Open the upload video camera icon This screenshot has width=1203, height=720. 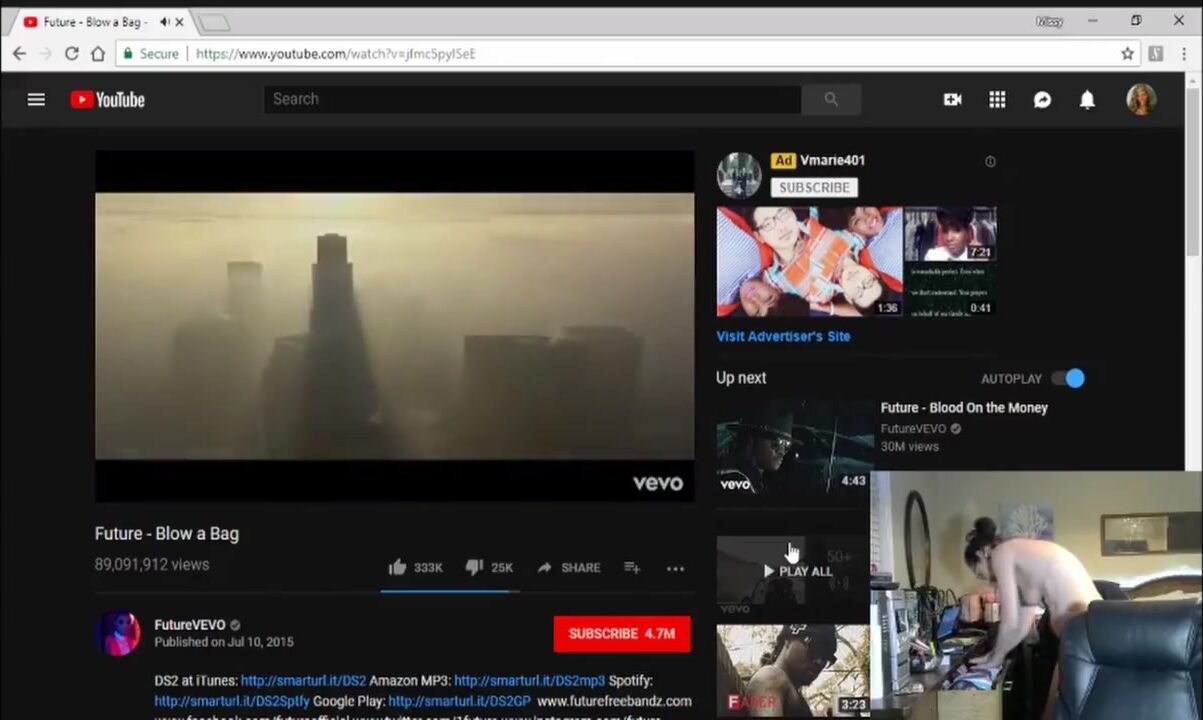[952, 99]
